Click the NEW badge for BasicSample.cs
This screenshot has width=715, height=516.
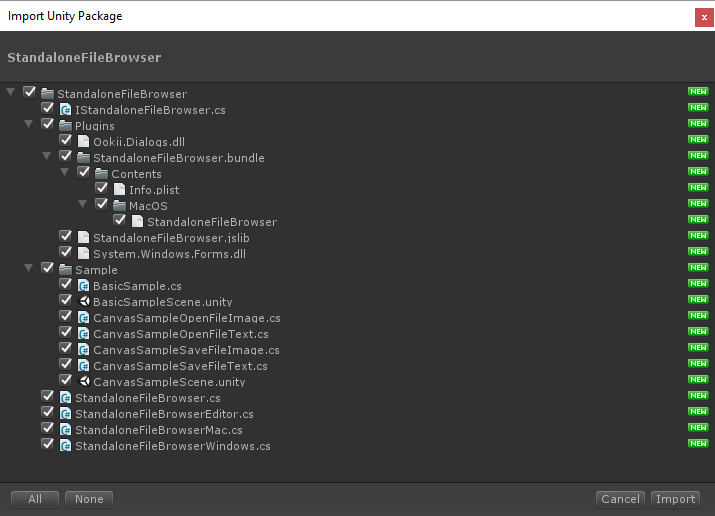pos(698,286)
